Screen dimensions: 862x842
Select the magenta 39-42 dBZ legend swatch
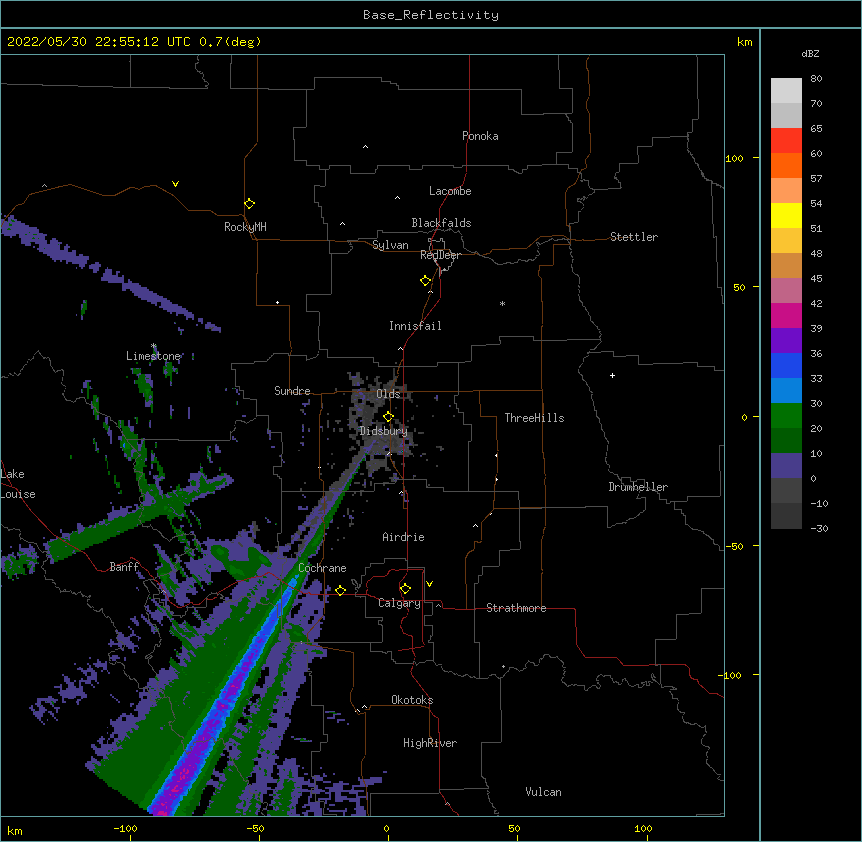(x=786, y=315)
